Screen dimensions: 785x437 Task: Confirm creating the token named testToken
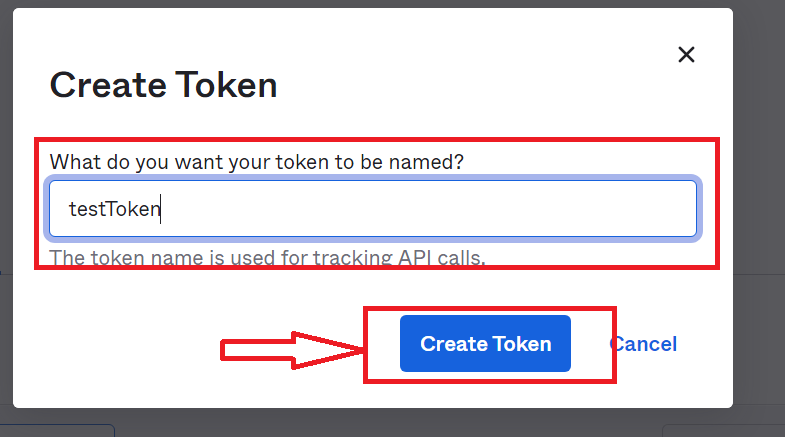pos(485,344)
